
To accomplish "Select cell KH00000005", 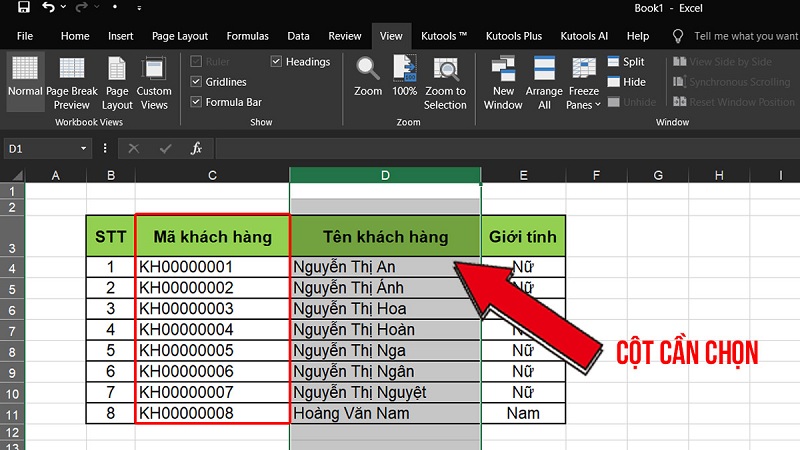I will click(x=213, y=351).
